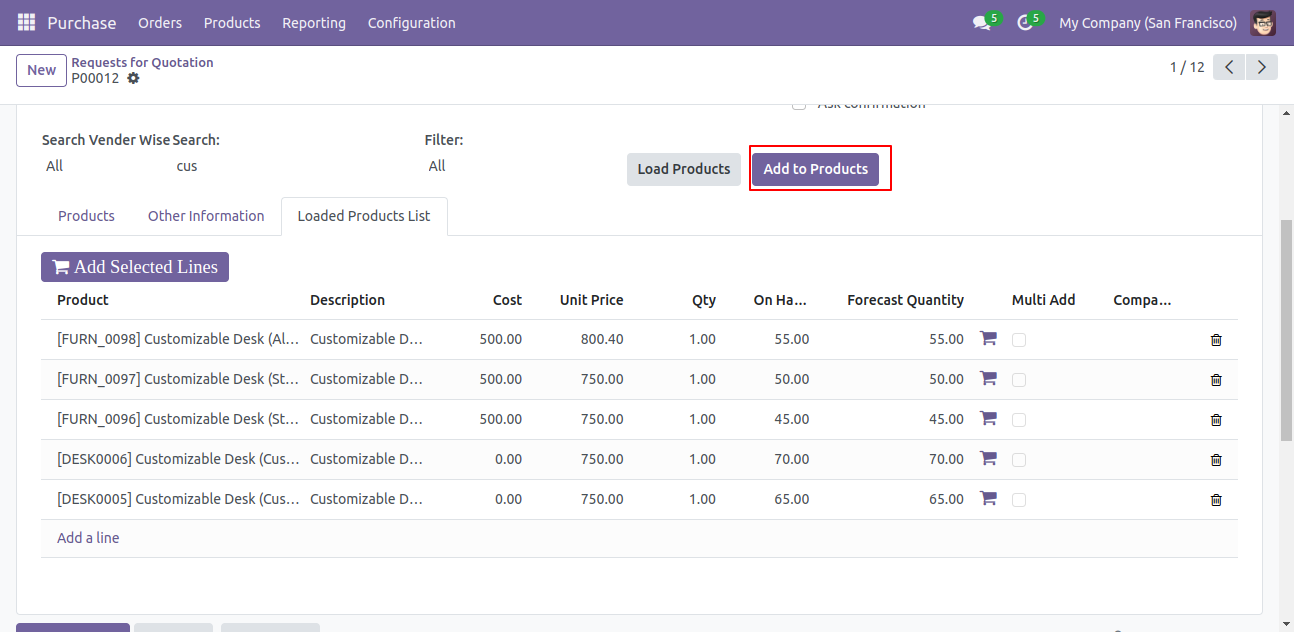Open the activities clock icon
1294x632 pixels.
(x=1025, y=23)
